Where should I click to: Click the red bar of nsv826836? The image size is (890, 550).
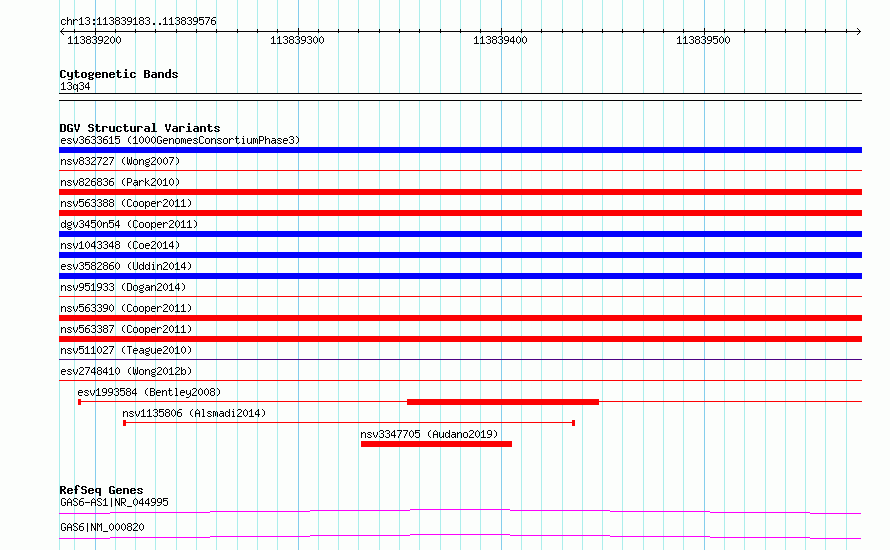pos(460,192)
